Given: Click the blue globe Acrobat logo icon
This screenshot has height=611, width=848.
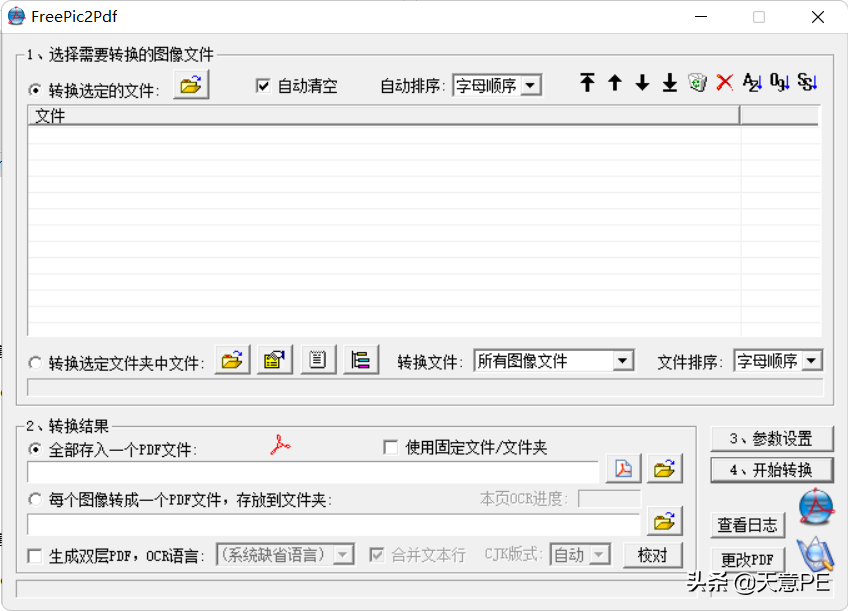Looking at the screenshot, I should (817, 507).
